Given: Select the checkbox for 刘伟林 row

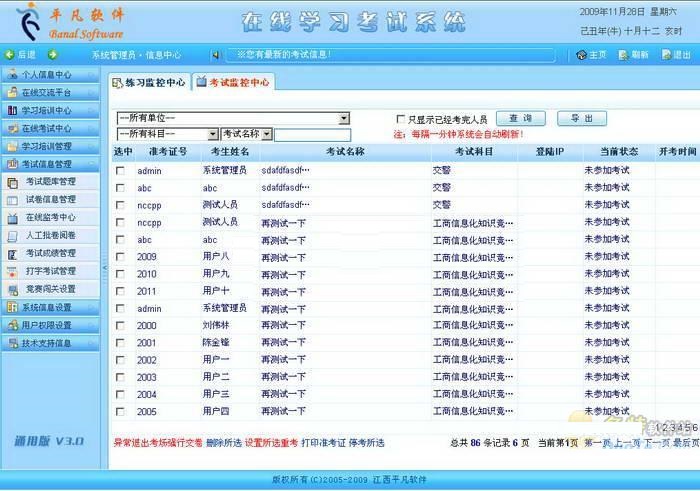Looking at the screenshot, I should coord(119,326).
